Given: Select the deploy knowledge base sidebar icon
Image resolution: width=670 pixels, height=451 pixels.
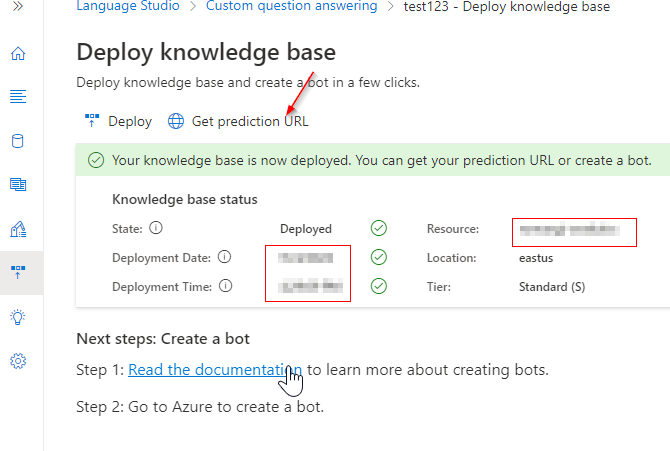Looking at the screenshot, I should 18,272.
